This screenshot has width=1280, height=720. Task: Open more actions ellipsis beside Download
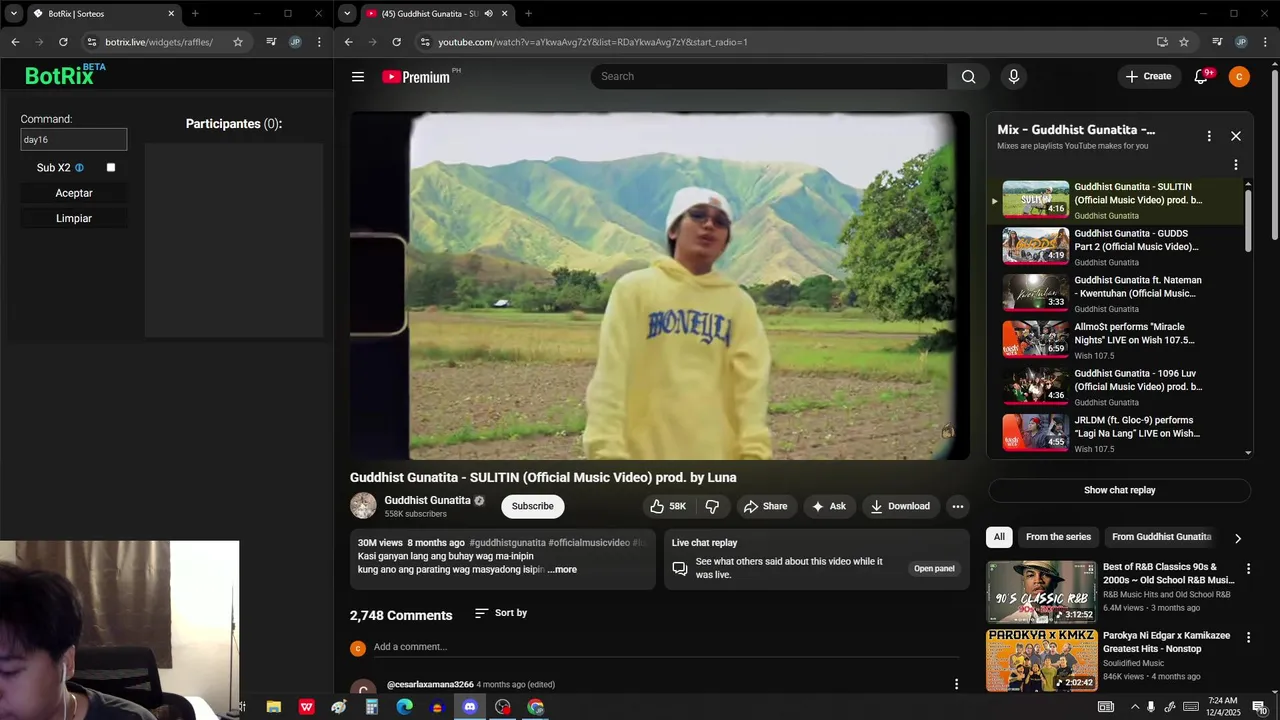coord(958,506)
